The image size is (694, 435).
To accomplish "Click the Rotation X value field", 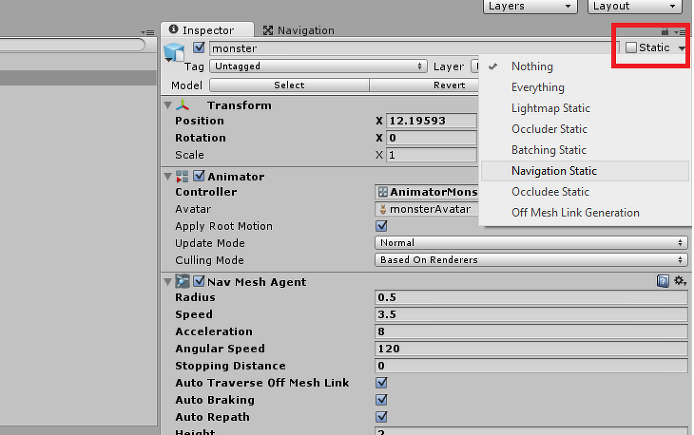I will click(431, 138).
